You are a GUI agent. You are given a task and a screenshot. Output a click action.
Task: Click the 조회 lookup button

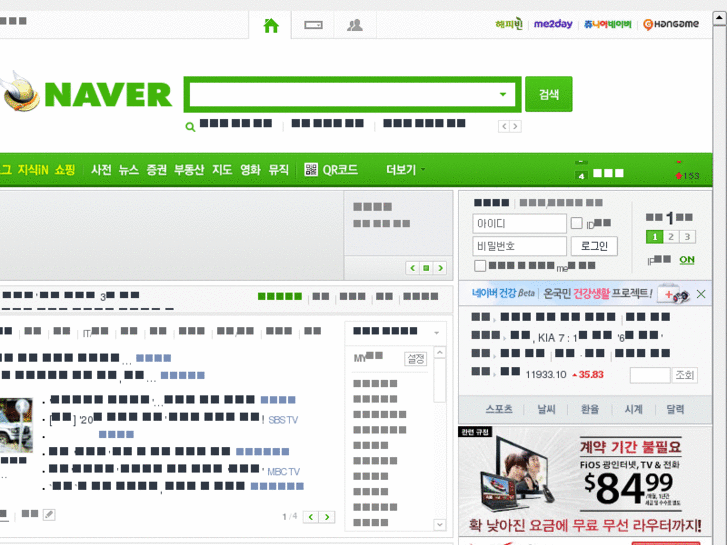[x=684, y=375]
